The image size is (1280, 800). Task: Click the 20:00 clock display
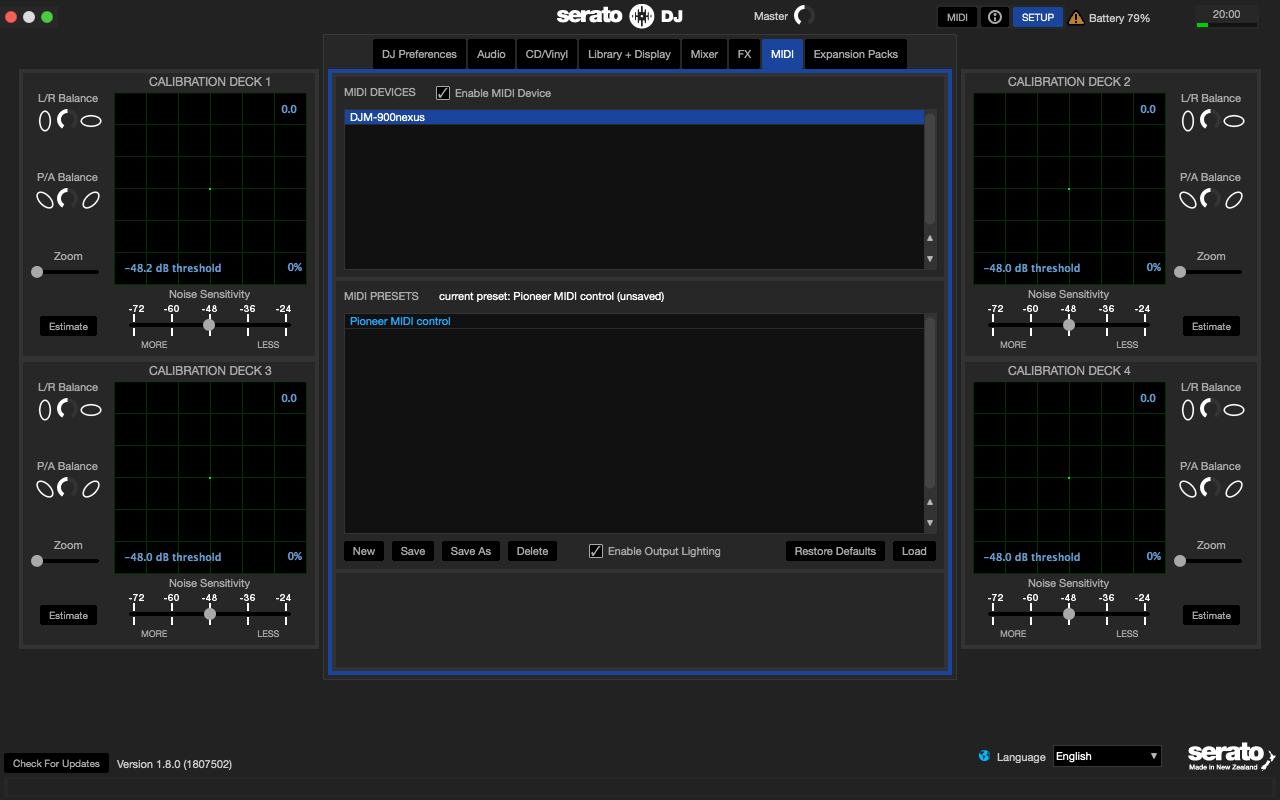pyautogui.click(x=1226, y=14)
